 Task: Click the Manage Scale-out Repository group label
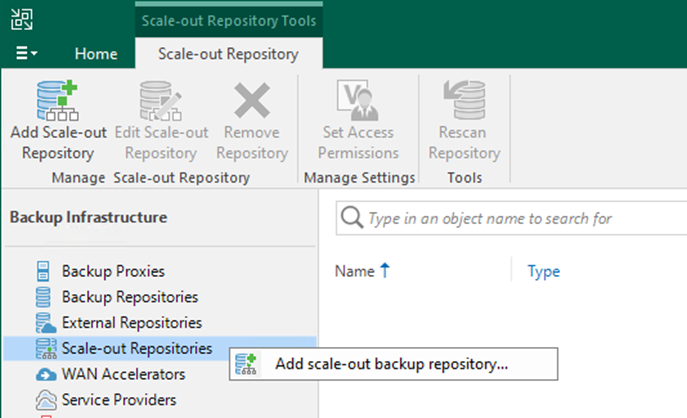pyautogui.click(x=151, y=178)
